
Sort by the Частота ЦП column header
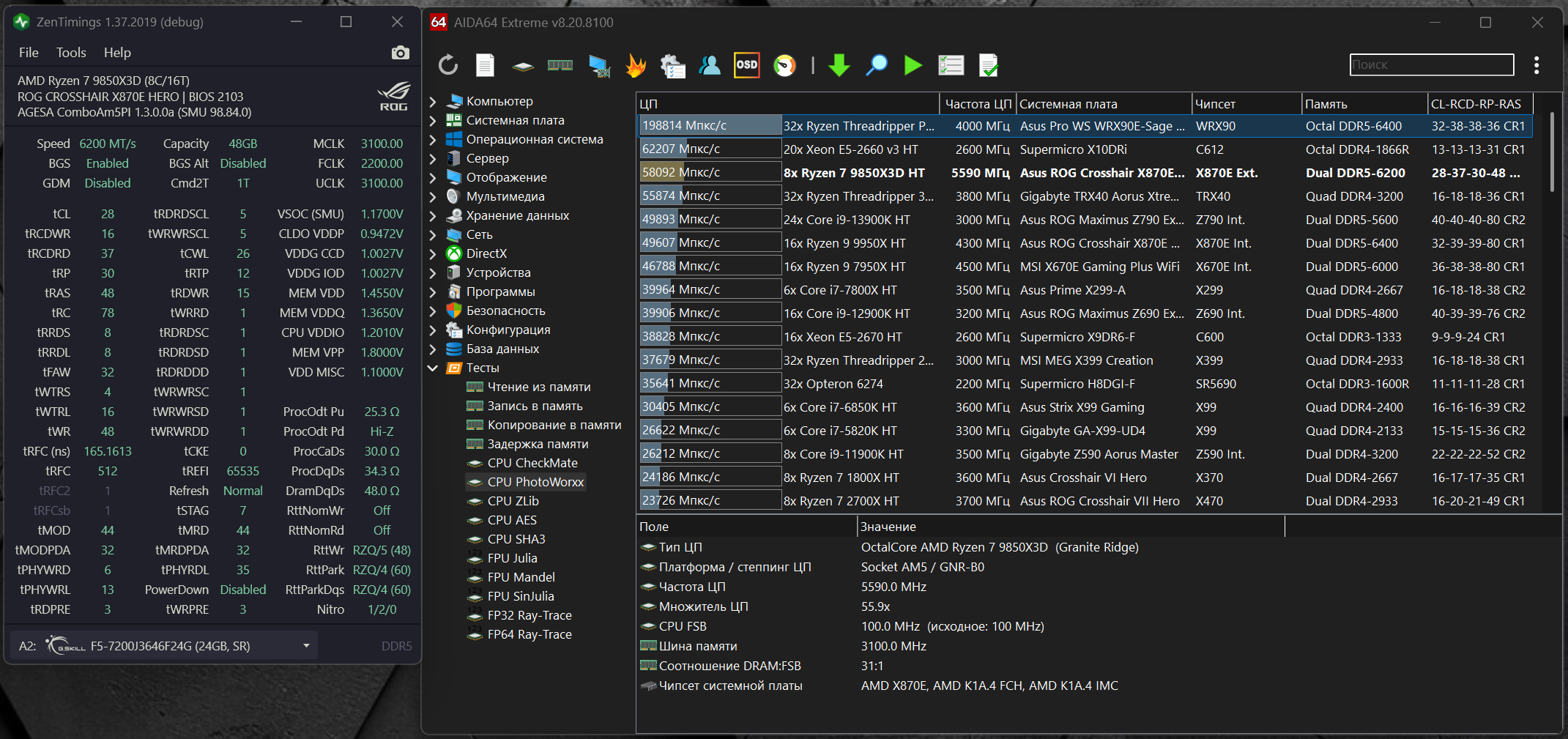point(978,104)
